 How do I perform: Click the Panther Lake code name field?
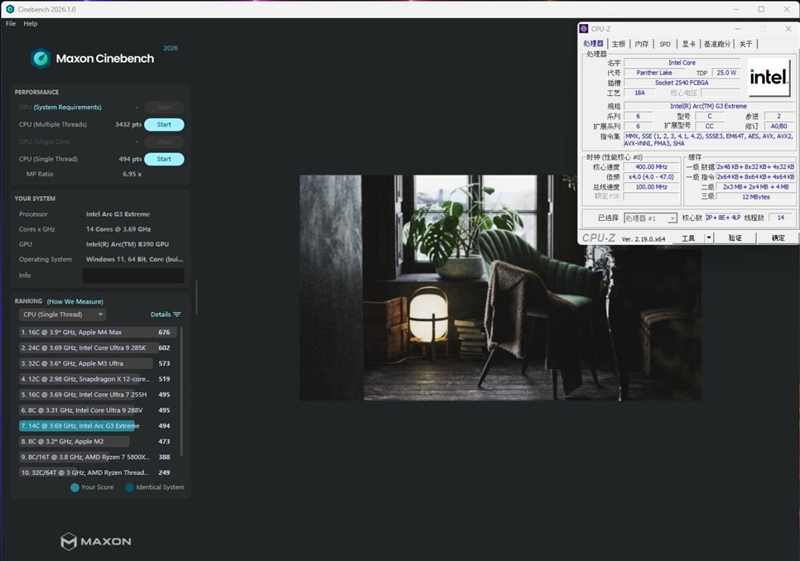(x=655, y=73)
